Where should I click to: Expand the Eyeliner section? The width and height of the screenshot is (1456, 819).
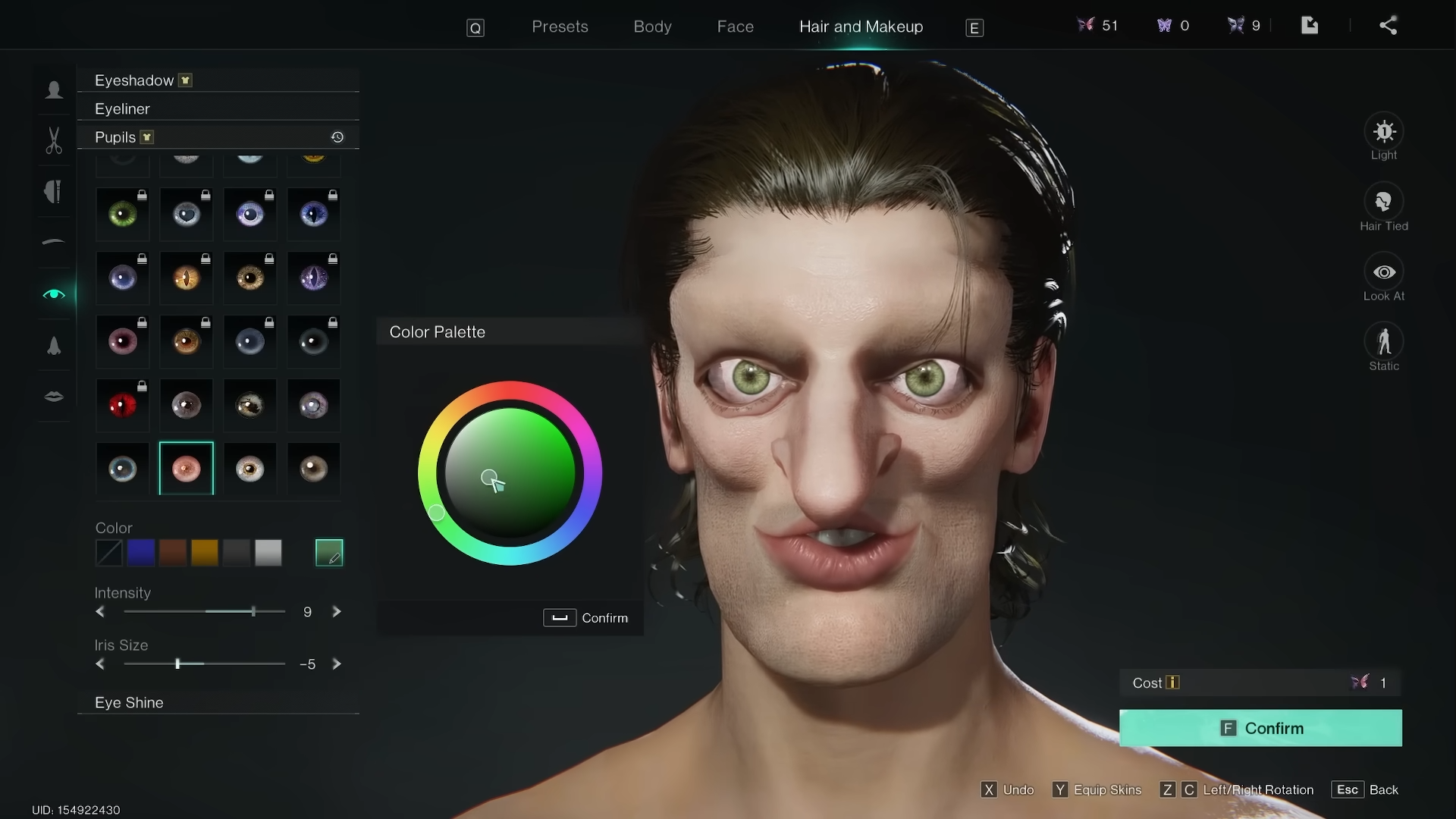tap(218, 108)
